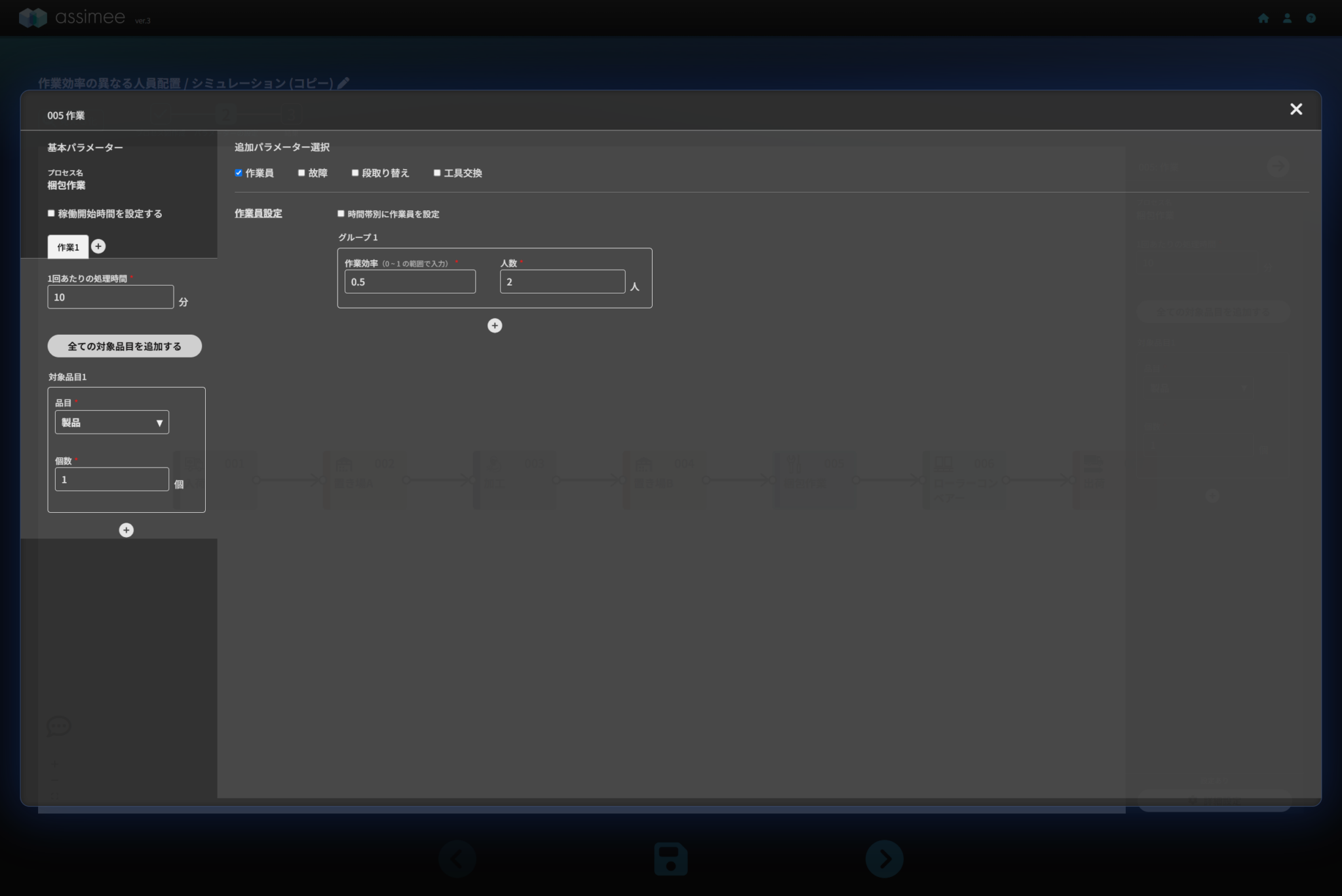Image resolution: width=1342 pixels, height=896 pixels.
Task: Toggle 稼働開始時間を設定する checkbox
Action: (51, 214)
